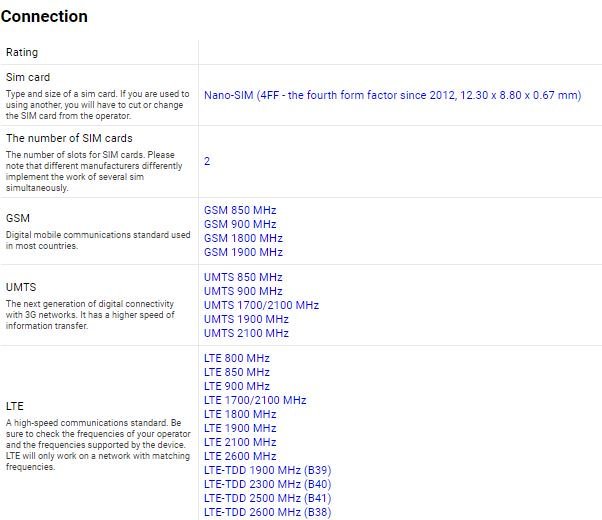
Task: Select GSM 1800 MHz frequency link
Action: pos(243,239)
